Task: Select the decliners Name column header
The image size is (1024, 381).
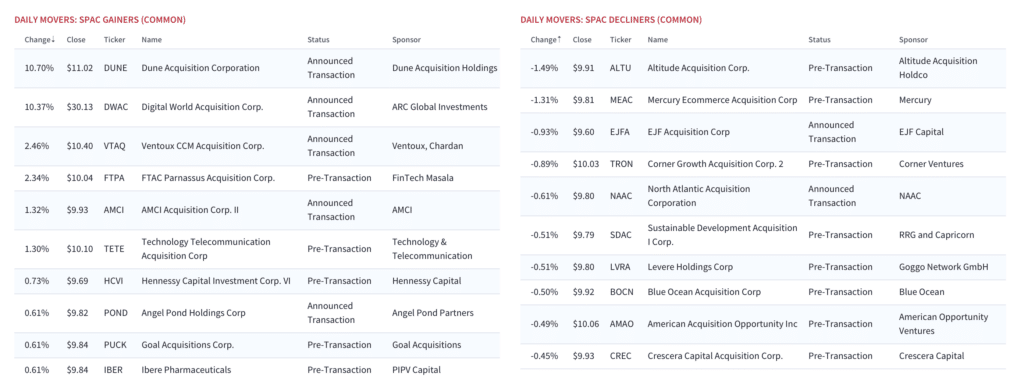Action: tap(658, 40)
